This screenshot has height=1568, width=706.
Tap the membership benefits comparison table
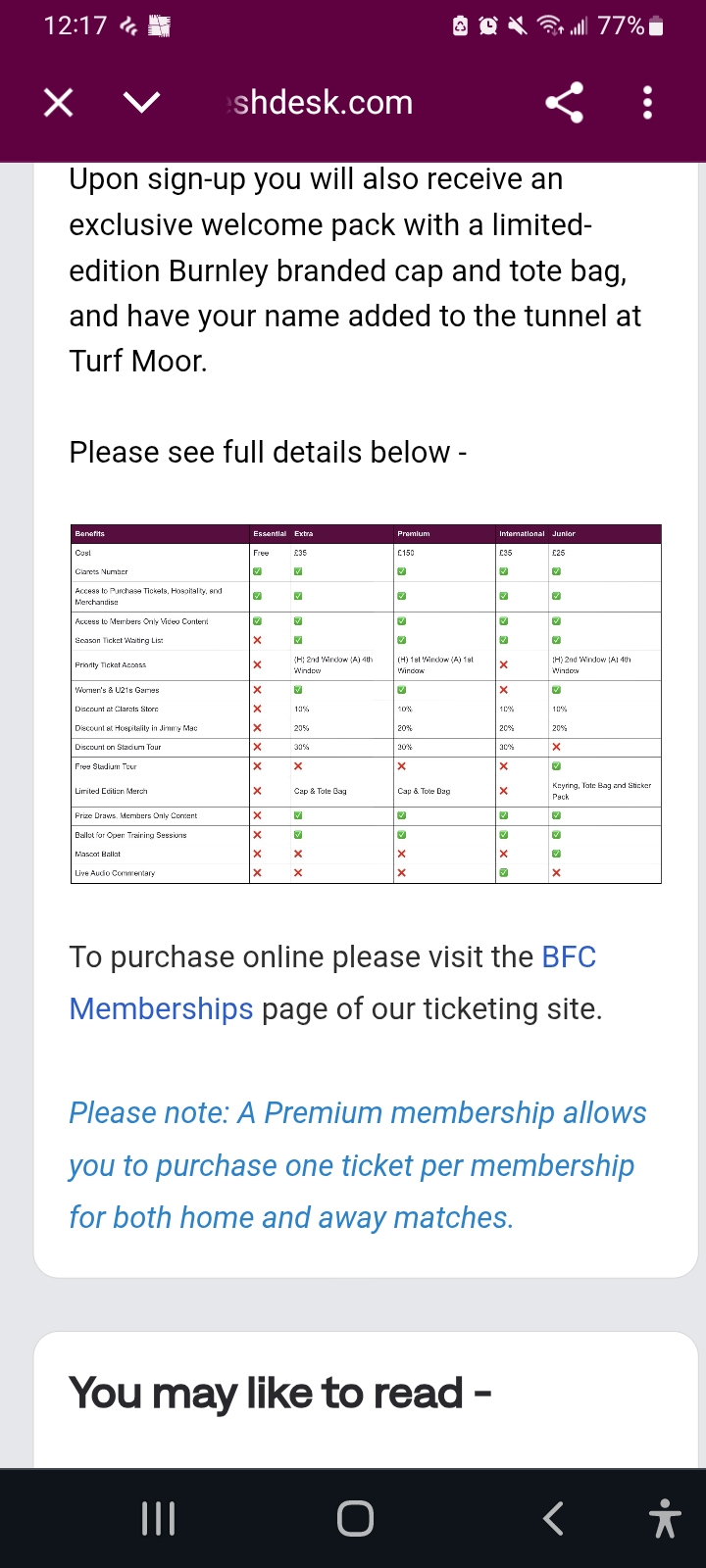coord(366,704)
